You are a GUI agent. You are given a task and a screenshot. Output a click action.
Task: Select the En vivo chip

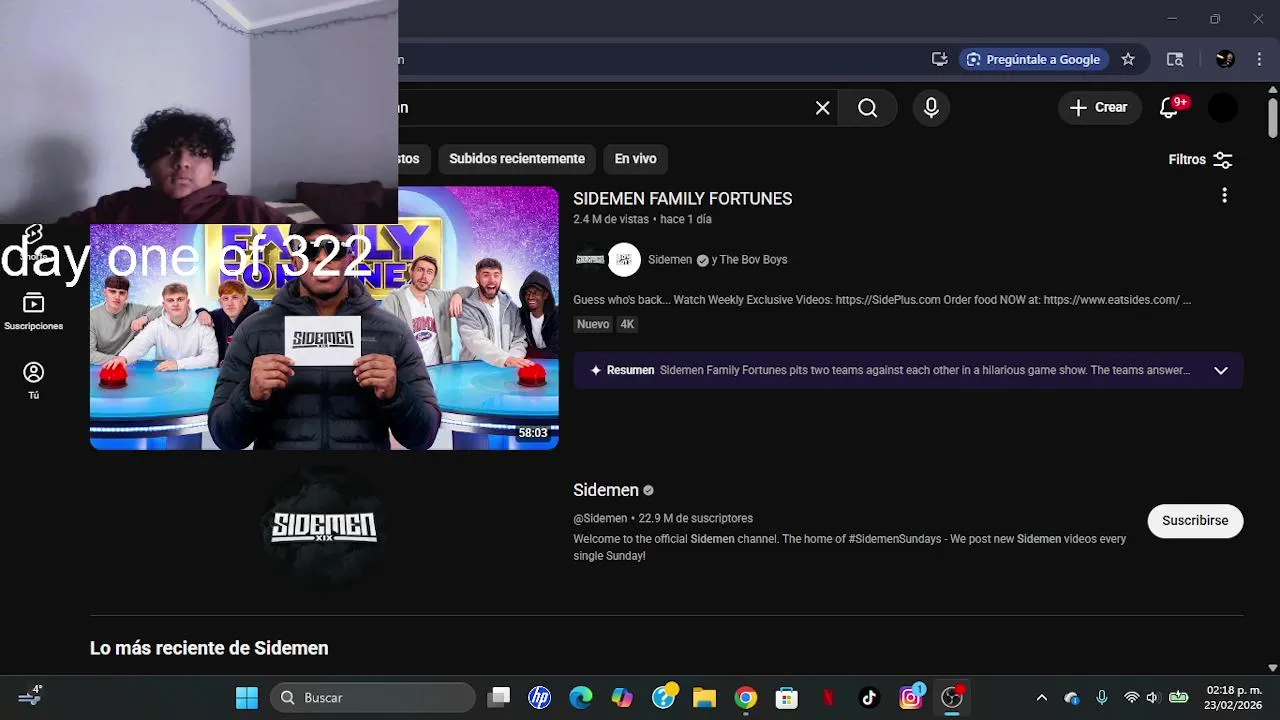tap(635, 159)
